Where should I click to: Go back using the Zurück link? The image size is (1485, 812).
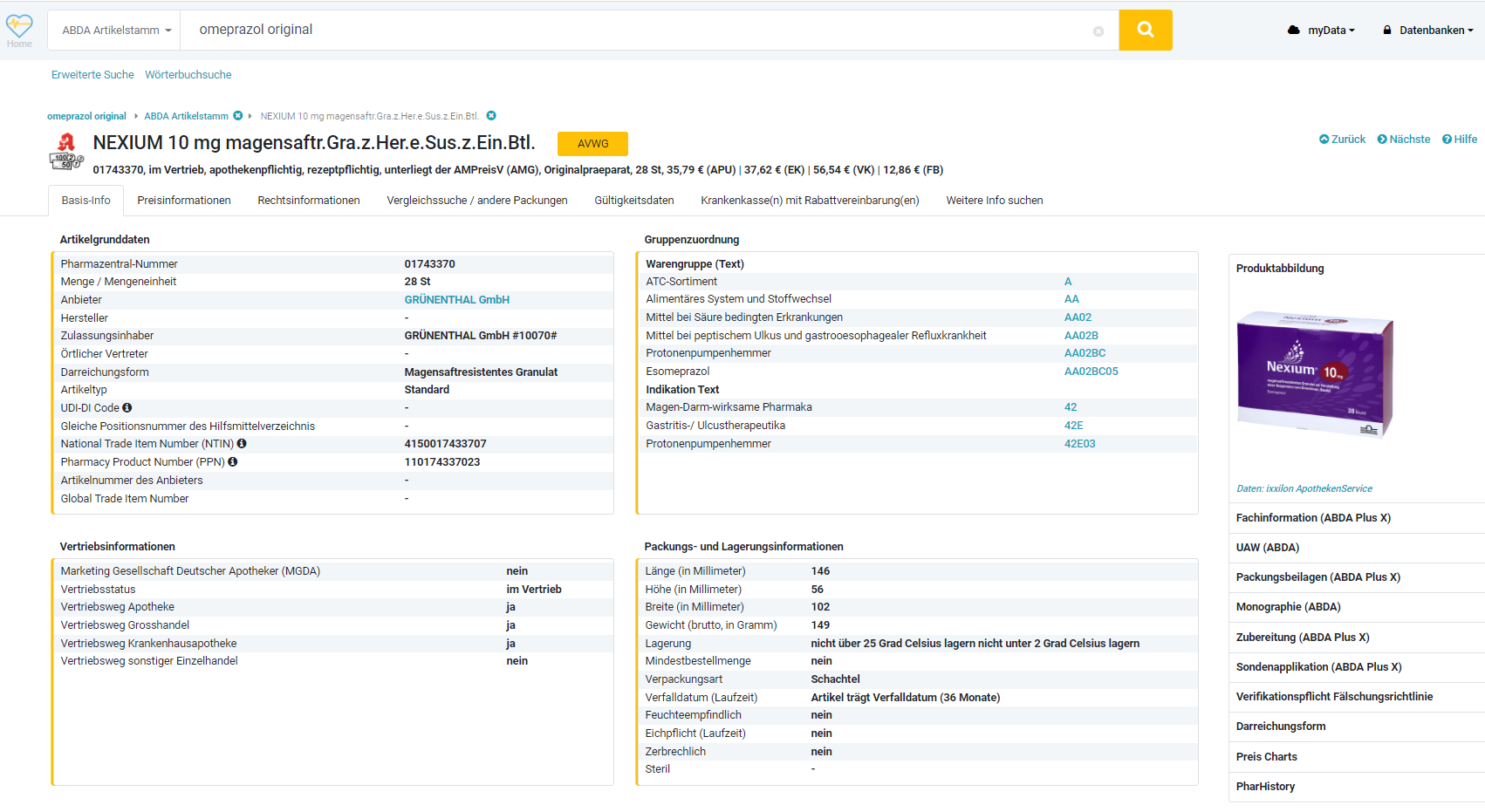pyautogui.click(x=1342, y=140)
